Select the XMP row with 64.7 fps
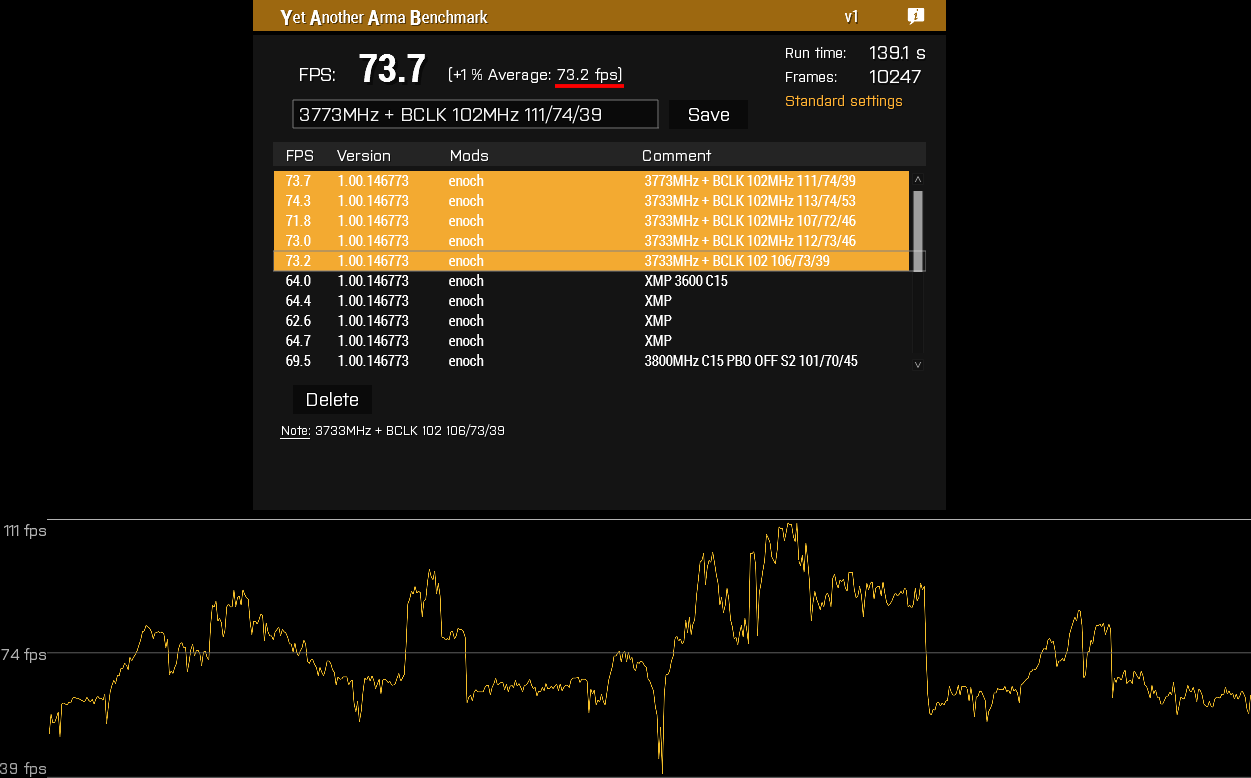Image resolution: width=1251 pixels, height=778 pixels. pyautogui.click(x=591, y=341)
